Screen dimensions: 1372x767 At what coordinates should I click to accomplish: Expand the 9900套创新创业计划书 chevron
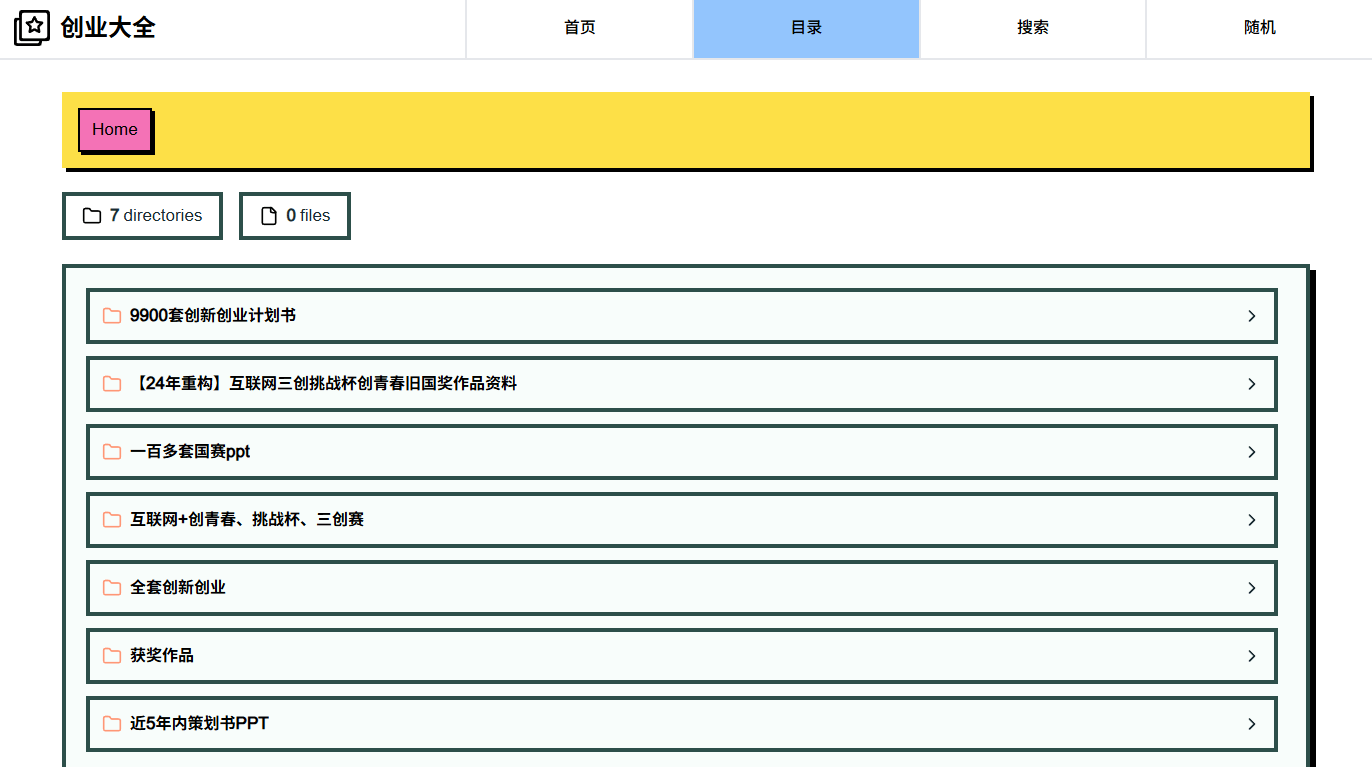click(1252, 315)
